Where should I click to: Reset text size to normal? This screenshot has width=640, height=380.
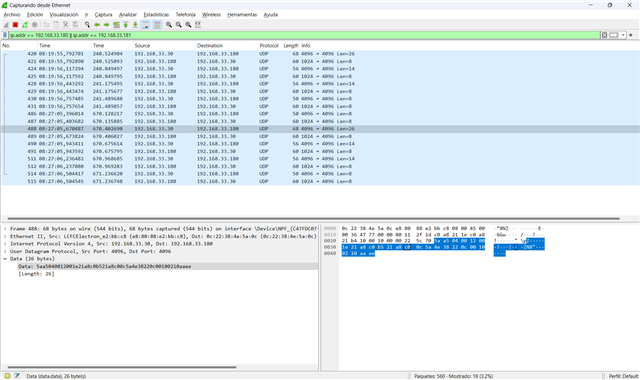click(x=188, y=25)
